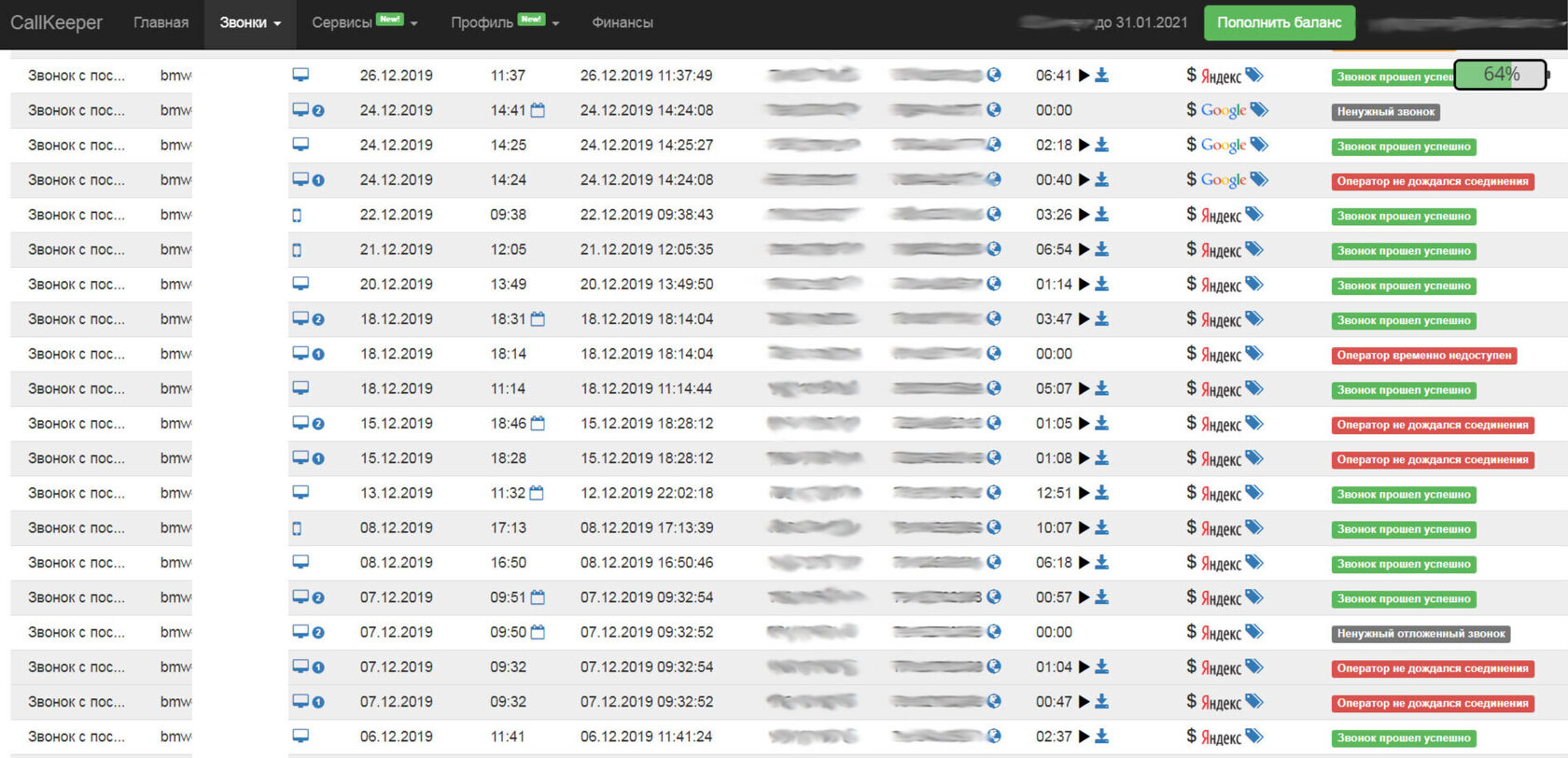Click the time cell 12:05
Image resolution: width=1568 pixels, height=758 pixels.
(509, 250)
